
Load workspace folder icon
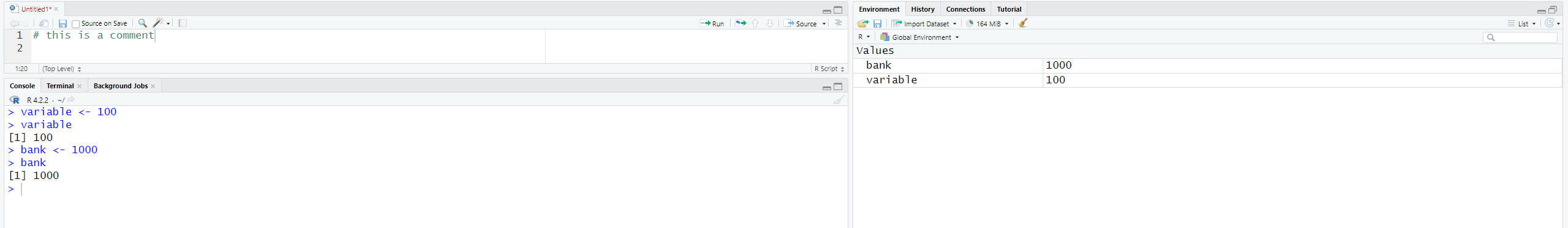pyautogui.click(x=862, y=23)
